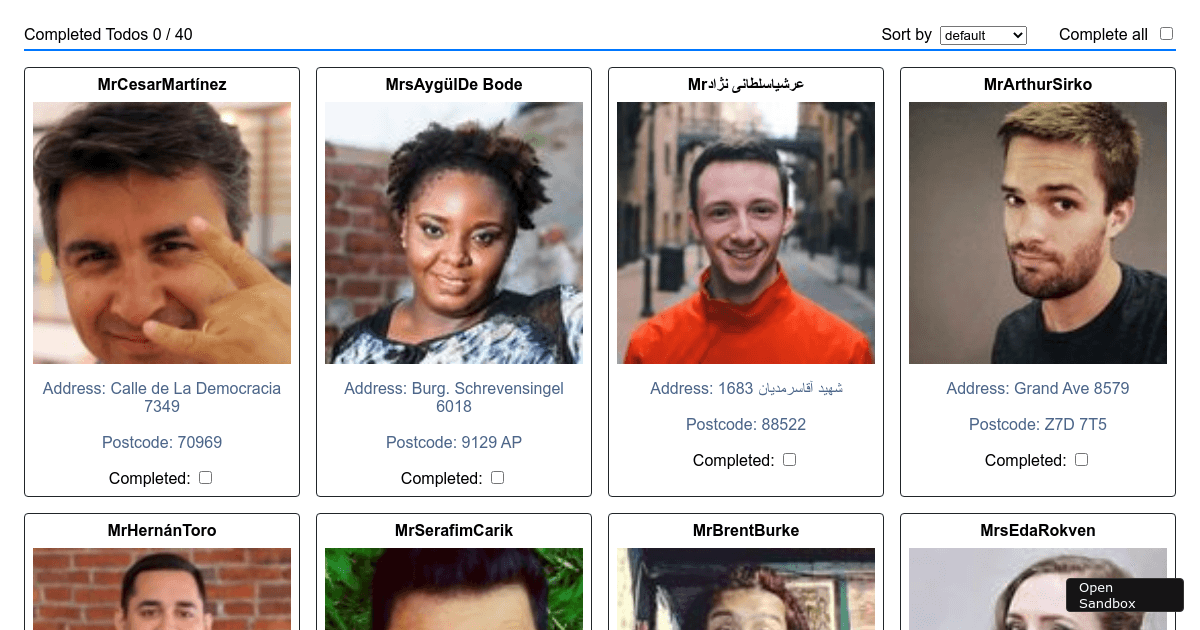Click the MrsEdaRokven name heading

coord(1038,530)
